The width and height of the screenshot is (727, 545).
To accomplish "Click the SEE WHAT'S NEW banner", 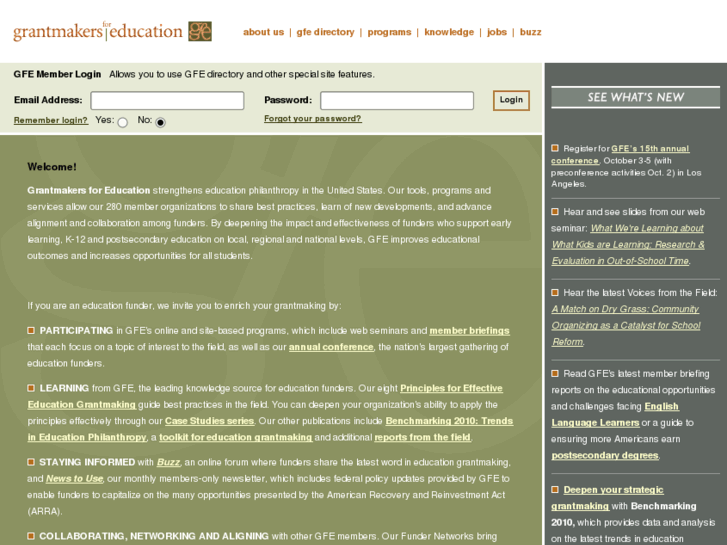I will (635, 97).
